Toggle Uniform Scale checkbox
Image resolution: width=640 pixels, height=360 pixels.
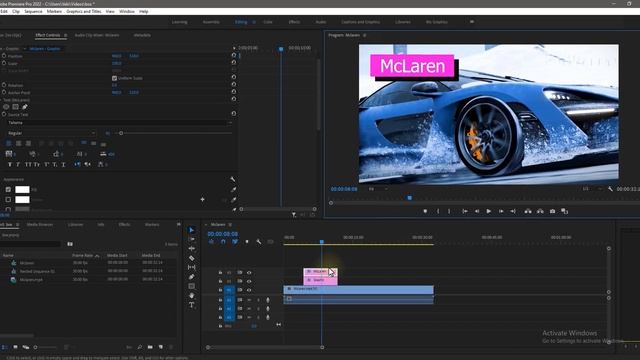pyautogui.click(x=114, y=78)
